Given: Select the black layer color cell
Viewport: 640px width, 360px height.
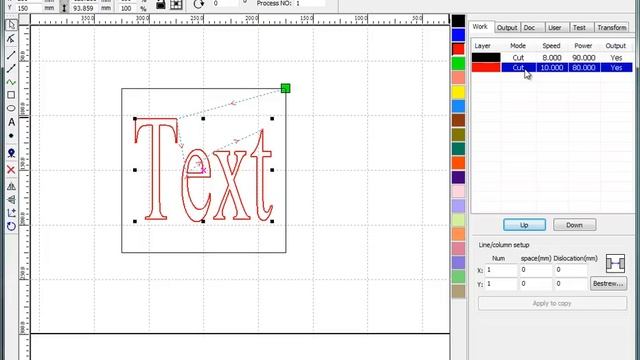Looking at the screenshot, I should click(x=486, y=58).
